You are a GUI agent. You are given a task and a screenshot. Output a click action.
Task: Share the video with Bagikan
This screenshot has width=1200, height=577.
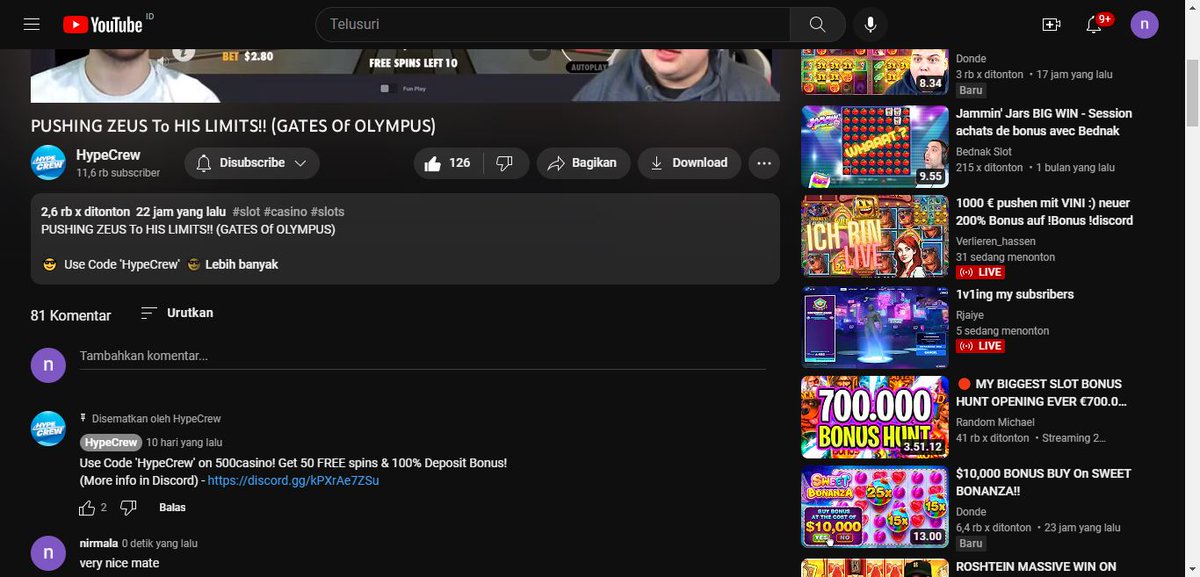584,163
